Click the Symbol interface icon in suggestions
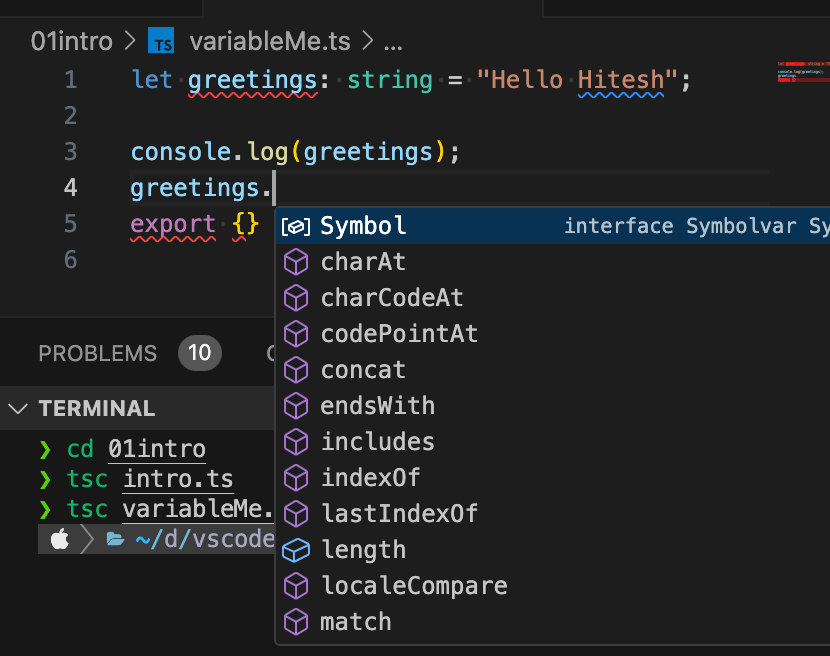This screenshot has height=656, width=830. (296, 227)
